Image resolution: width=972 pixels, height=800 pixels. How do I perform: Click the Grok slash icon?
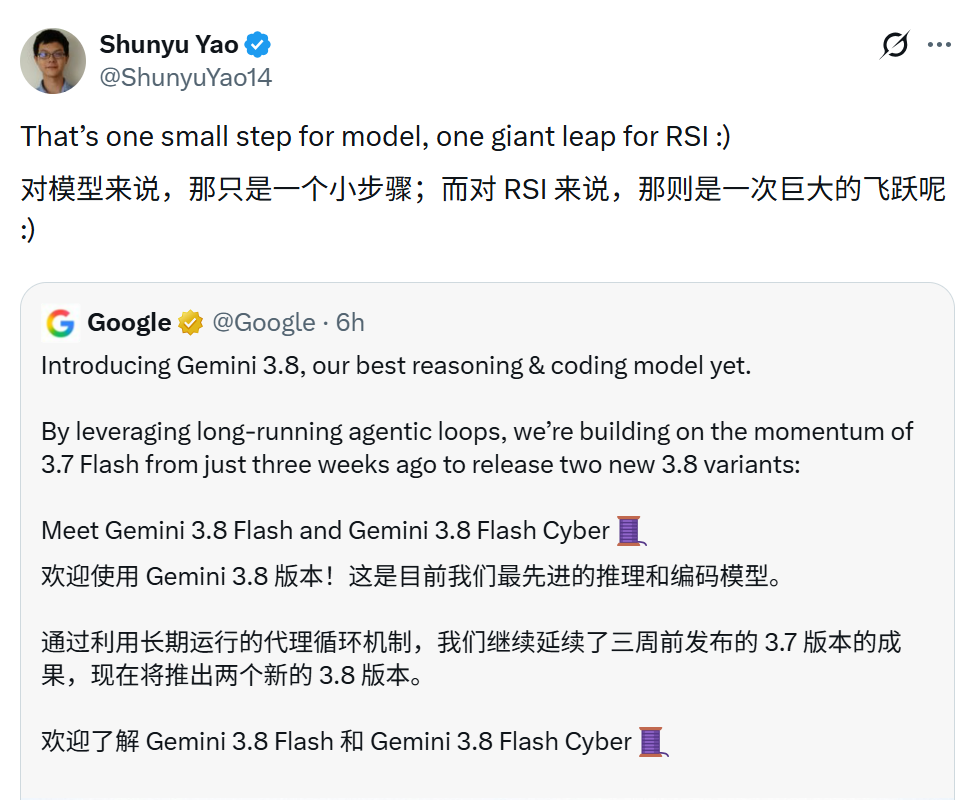pos(895,45)
